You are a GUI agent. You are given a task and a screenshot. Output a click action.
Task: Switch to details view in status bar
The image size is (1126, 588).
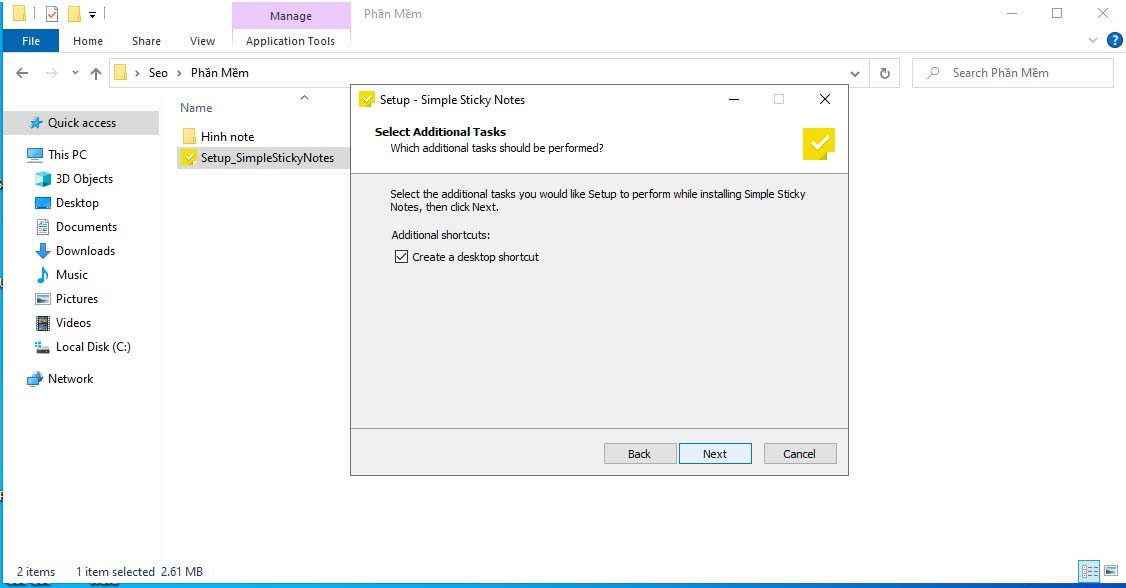click(1089, 571)
